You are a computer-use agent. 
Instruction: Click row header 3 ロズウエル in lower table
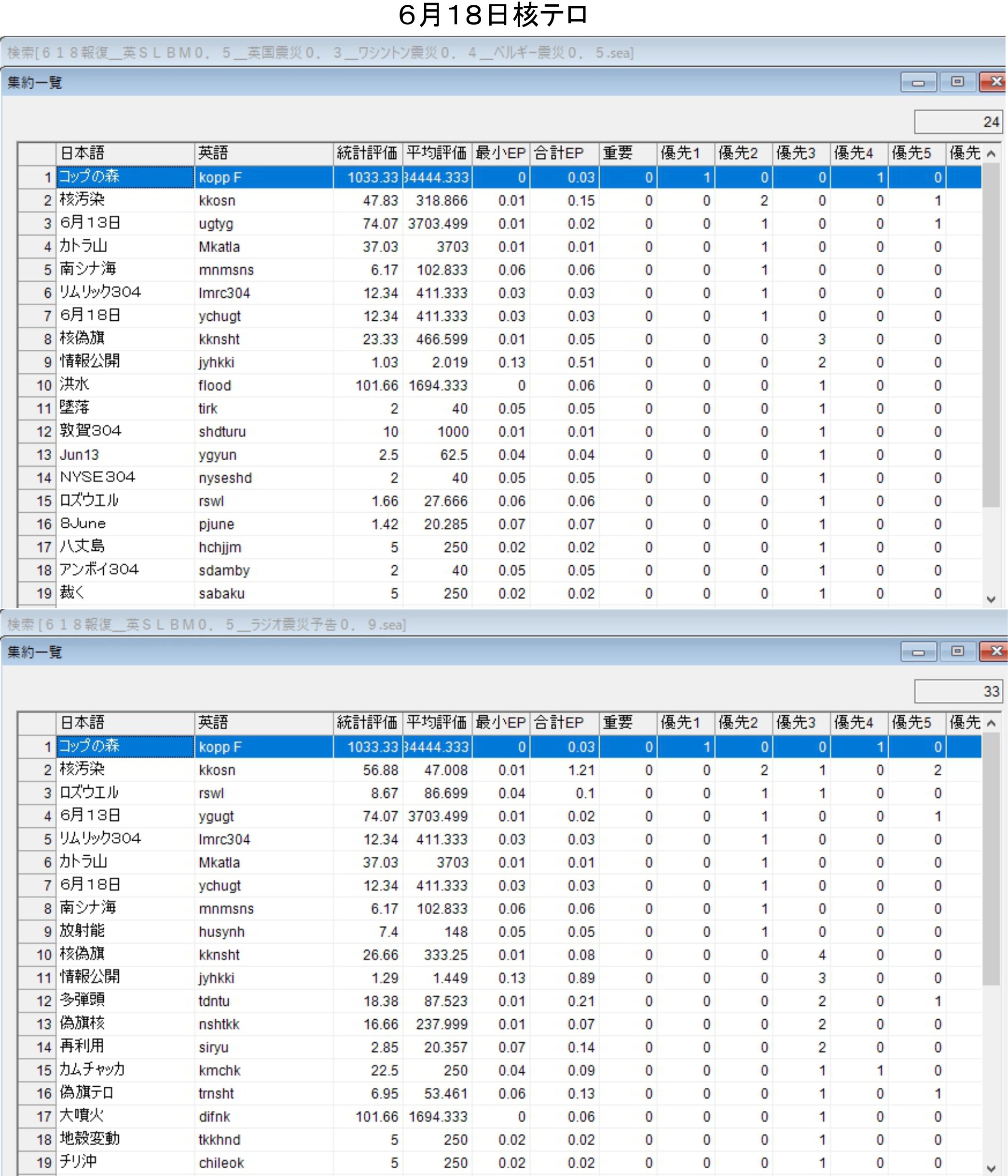coord(37,793)
